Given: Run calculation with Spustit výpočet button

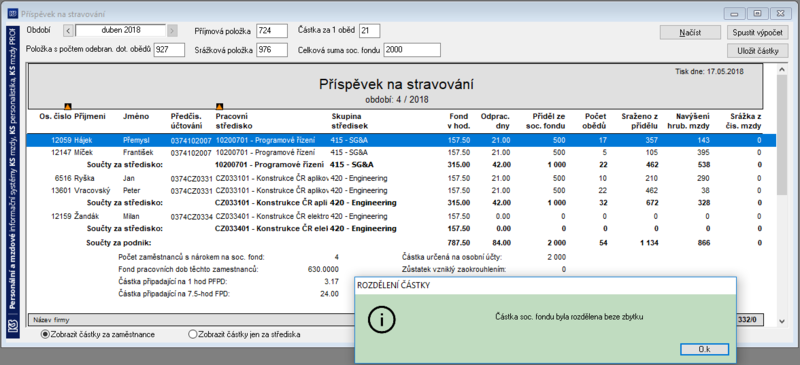Looking at the screenshot, I should [758, 32].
